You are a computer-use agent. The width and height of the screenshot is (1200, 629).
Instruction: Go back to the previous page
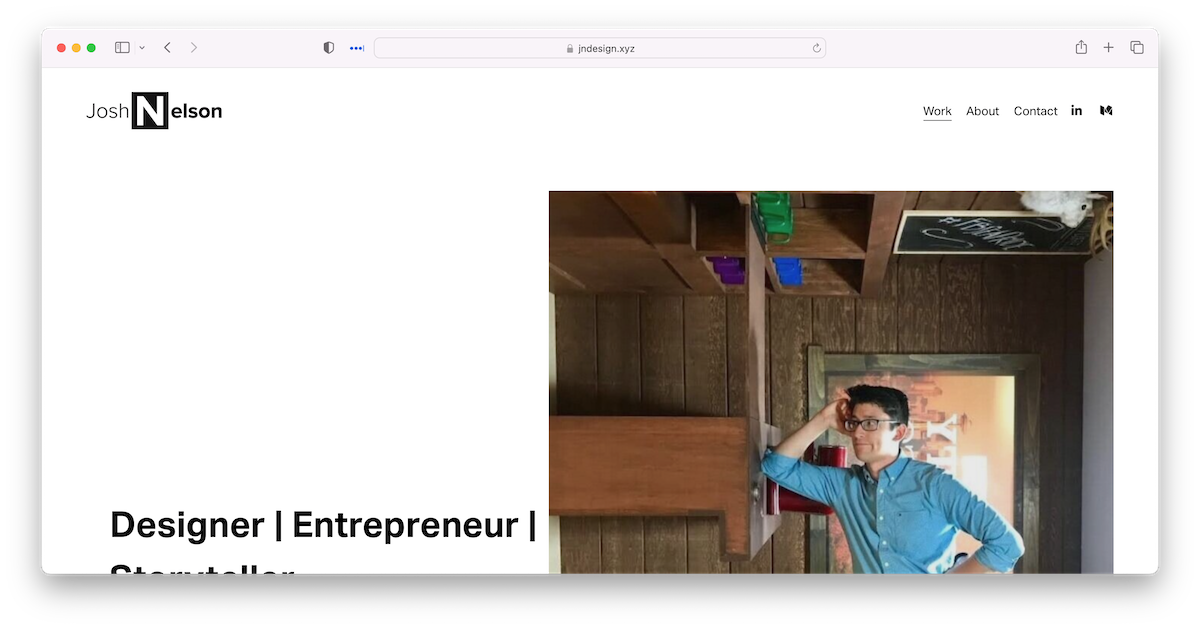pos(167,48)
